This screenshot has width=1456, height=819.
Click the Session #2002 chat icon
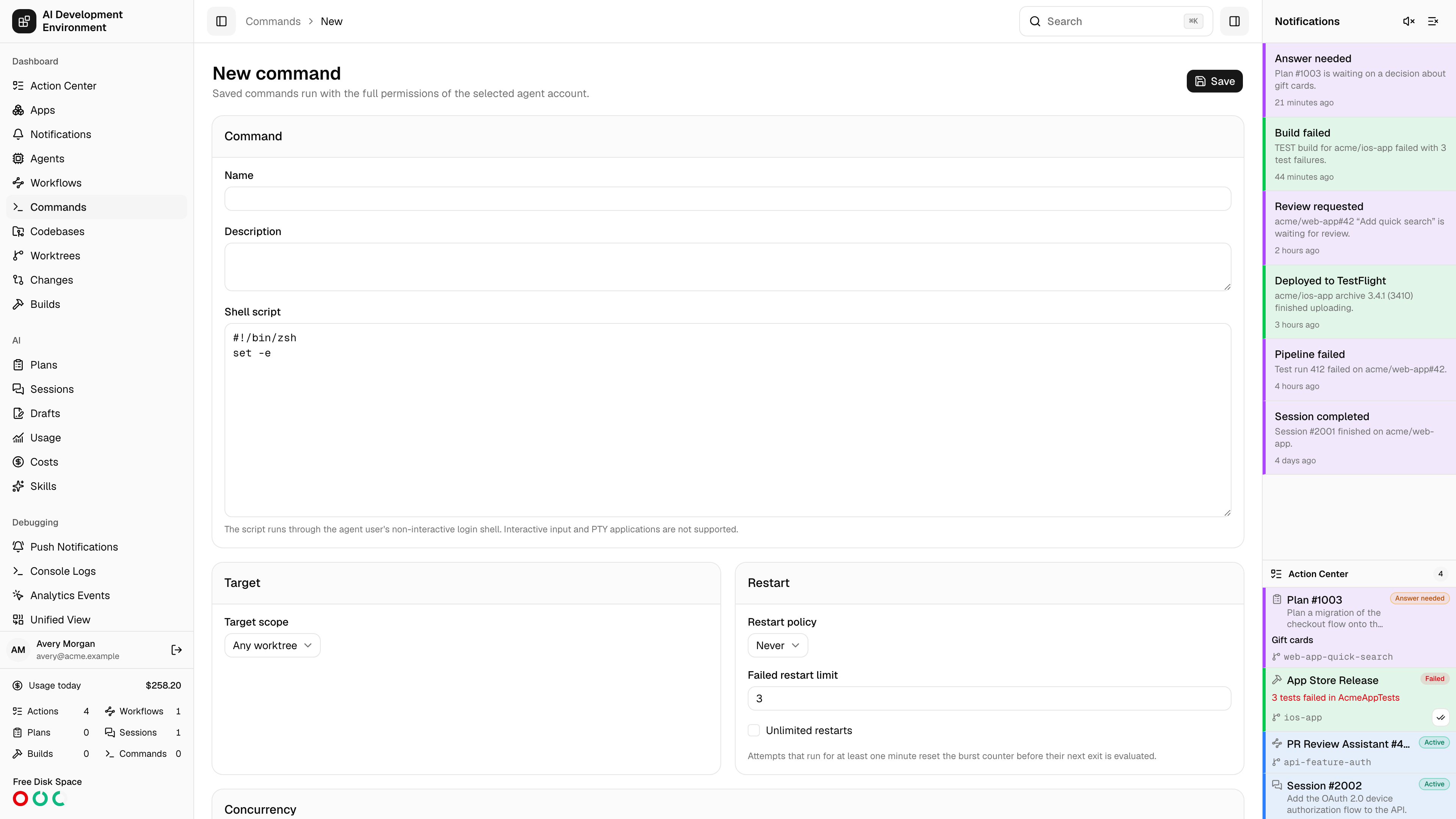click(x=1277, y=784)
